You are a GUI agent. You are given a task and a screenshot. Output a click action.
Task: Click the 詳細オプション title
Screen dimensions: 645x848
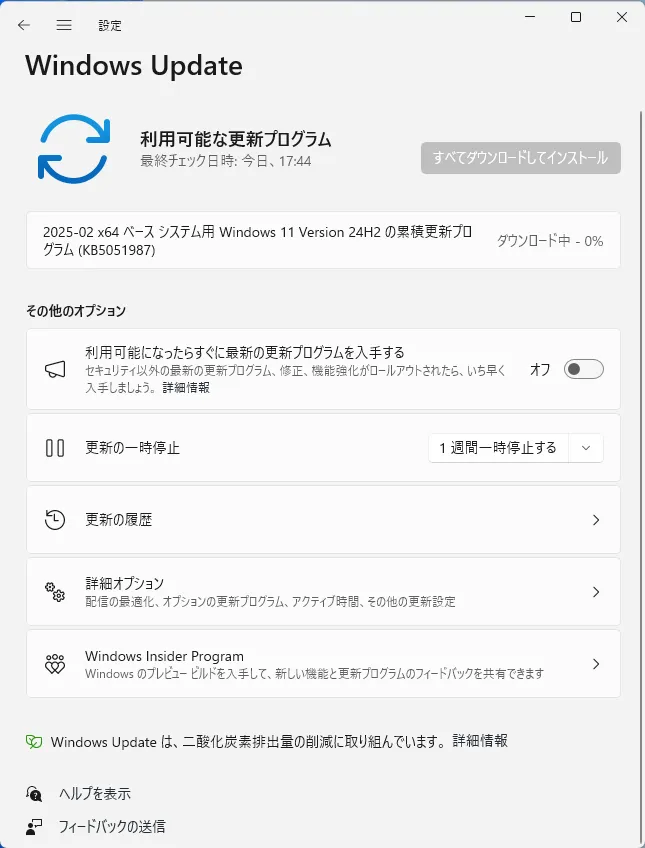[124, 584]
